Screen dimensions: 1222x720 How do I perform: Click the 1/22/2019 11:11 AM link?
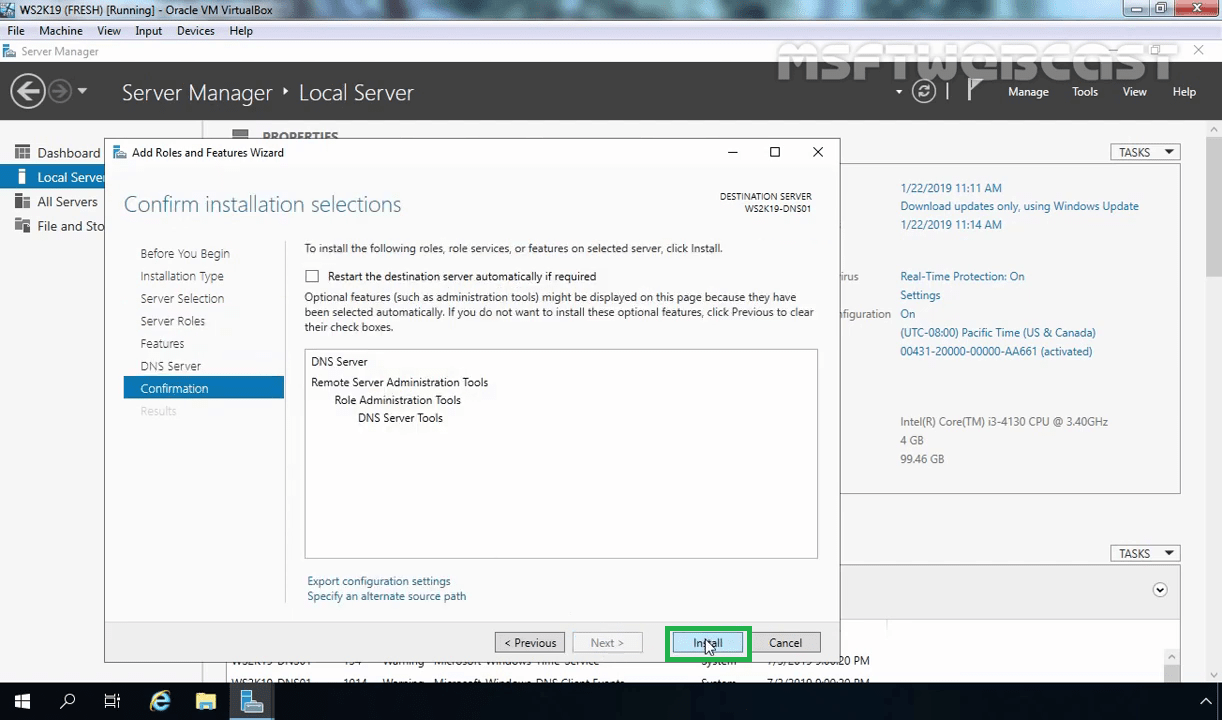(951, 188)
